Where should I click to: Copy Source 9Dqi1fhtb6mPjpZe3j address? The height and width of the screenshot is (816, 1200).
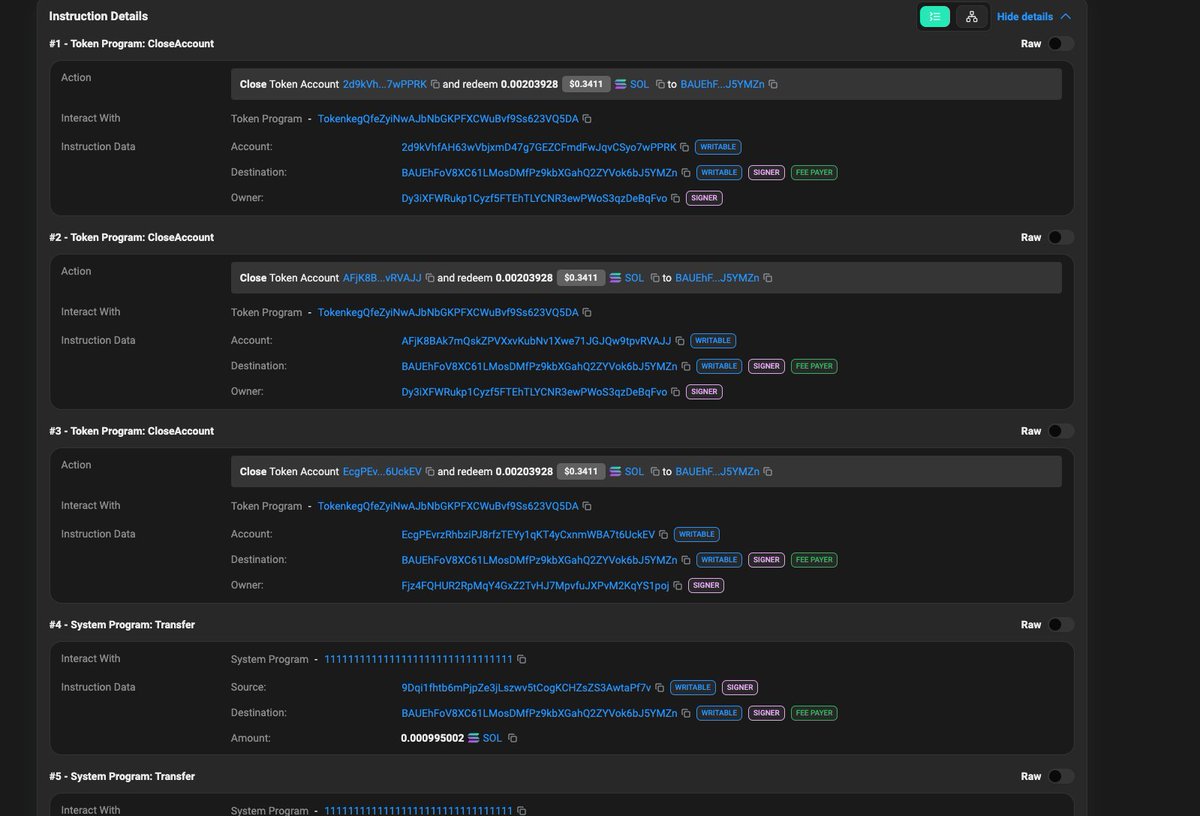click(x=660, y=688)
